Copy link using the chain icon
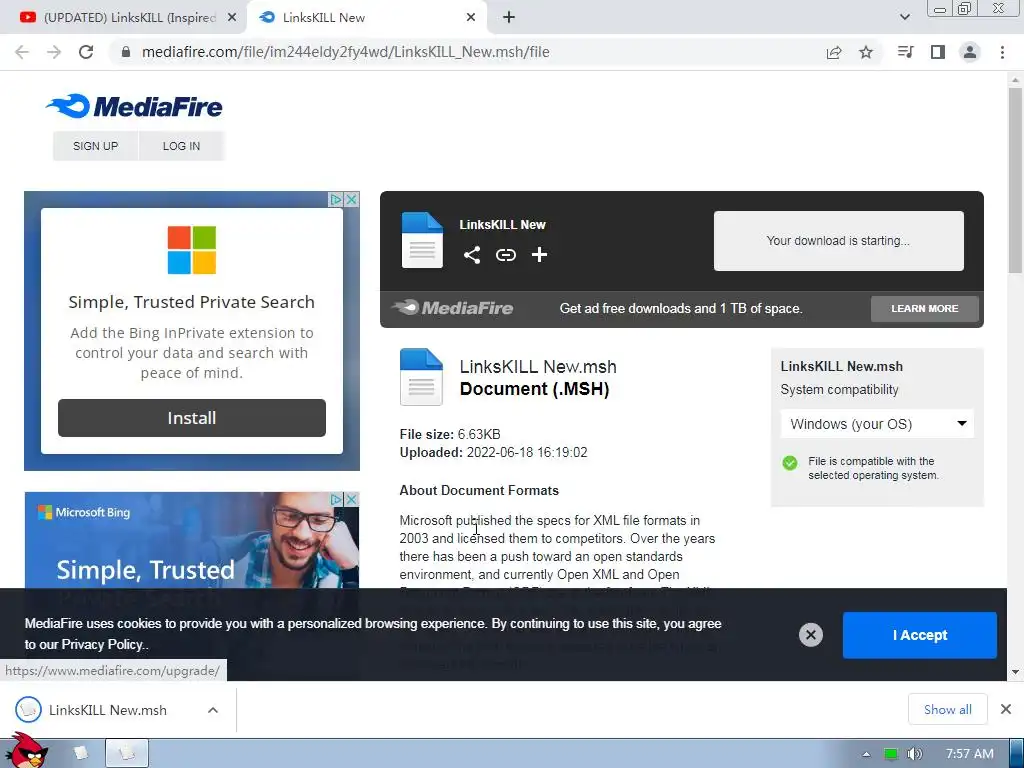 [x=505, y=255]
